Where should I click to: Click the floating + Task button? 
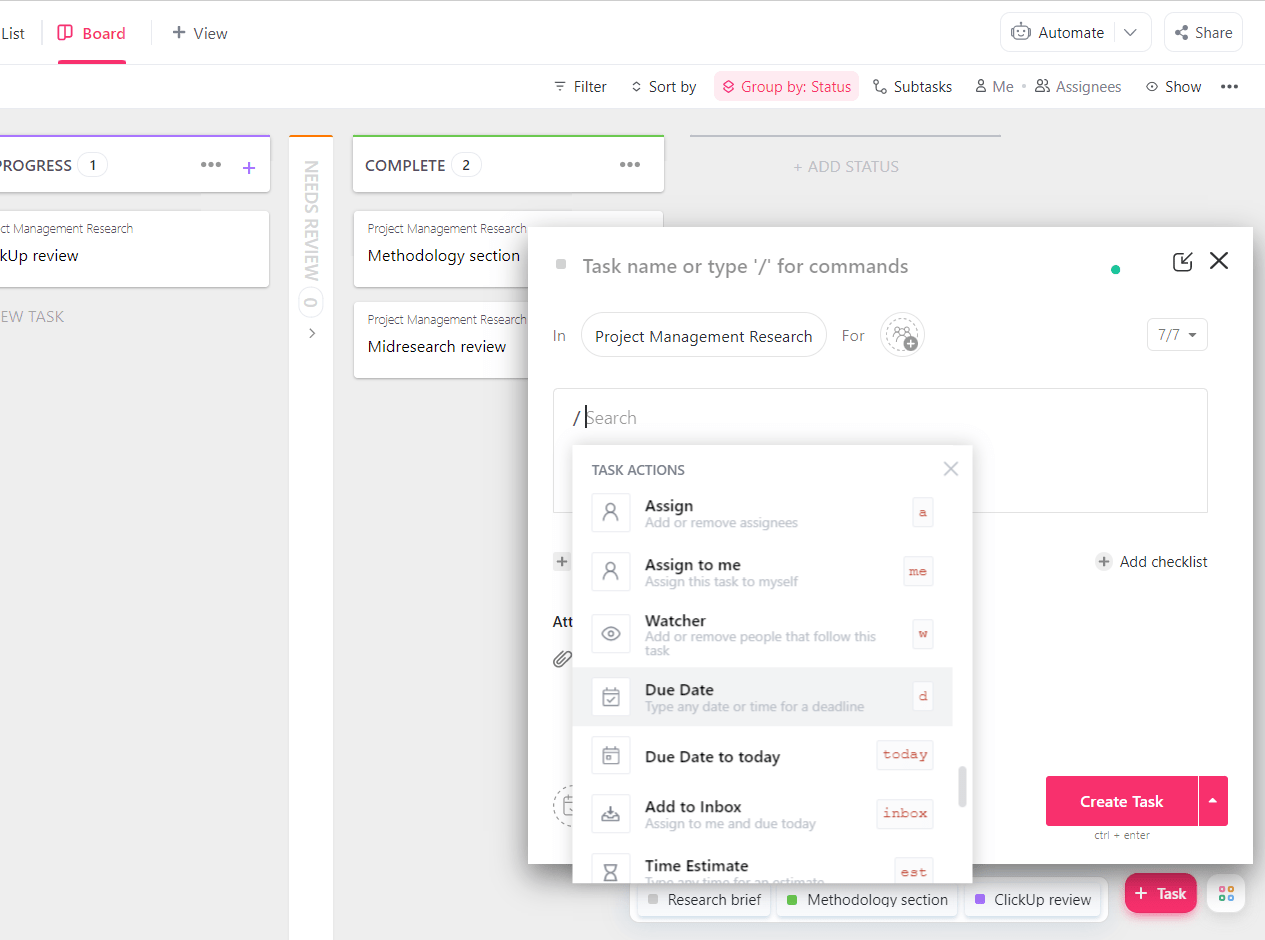pos(1160,894)
